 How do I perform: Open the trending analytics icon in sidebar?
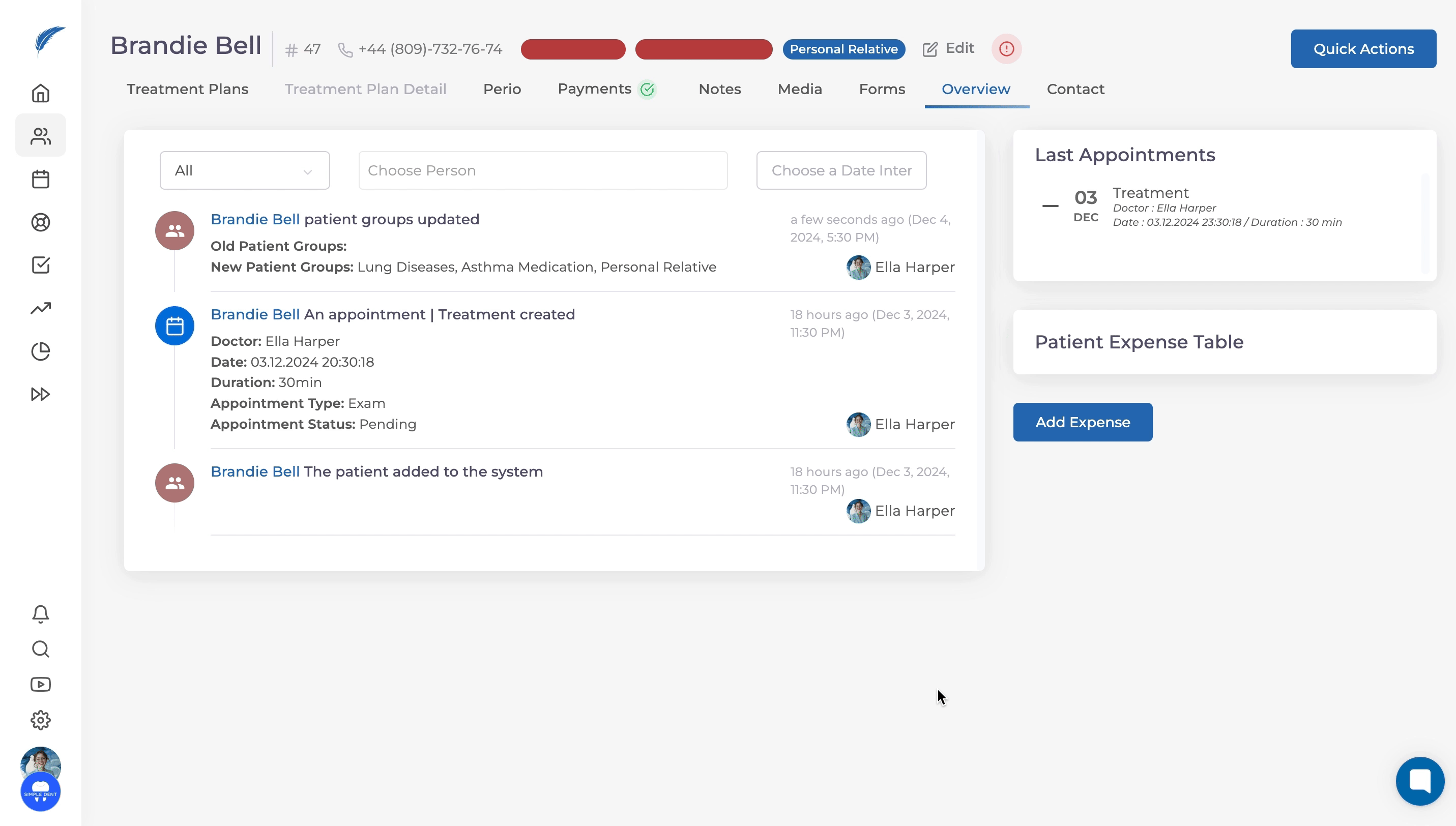coord(40,308)
